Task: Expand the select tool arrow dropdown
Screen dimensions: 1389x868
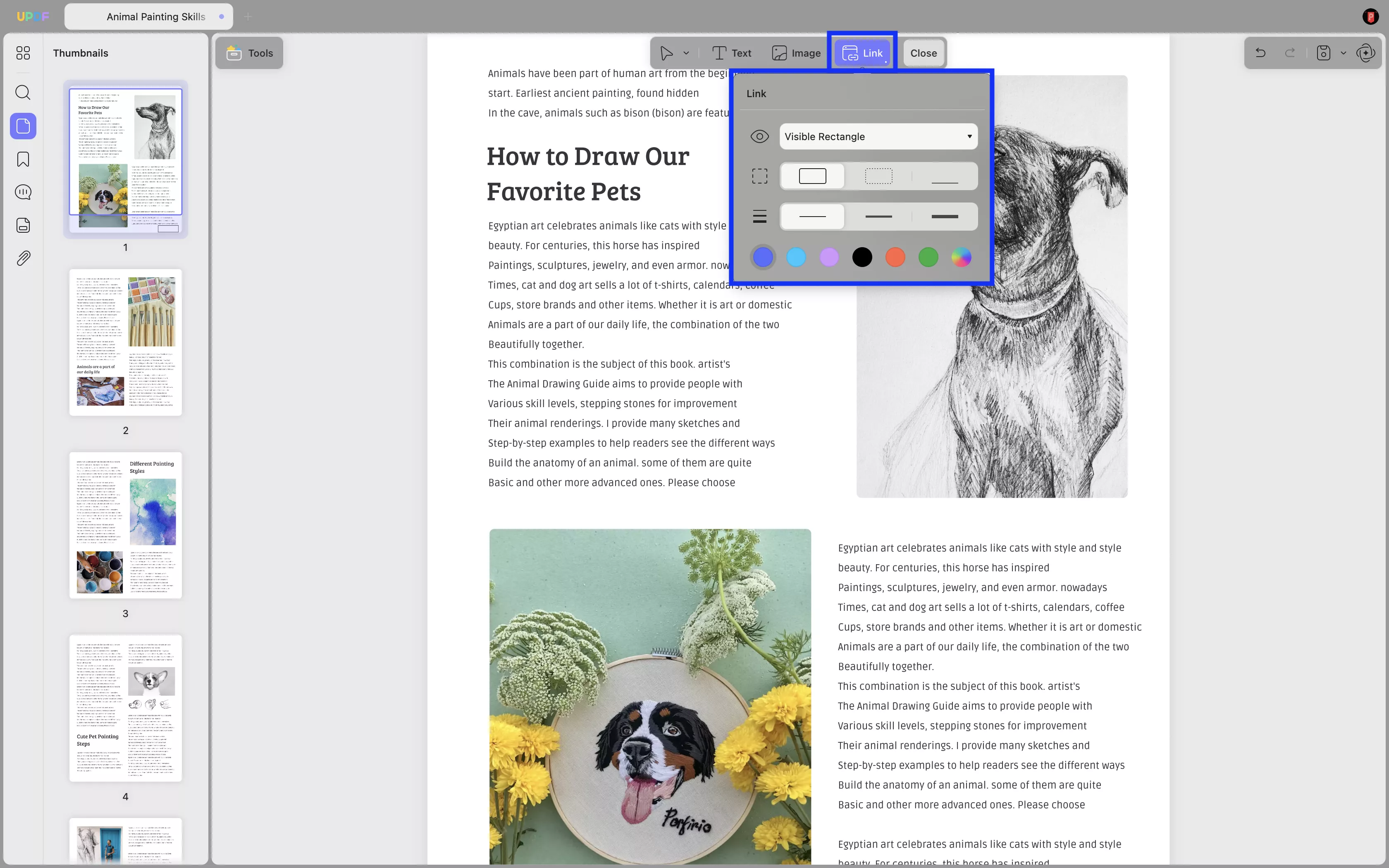Action: 686,53
